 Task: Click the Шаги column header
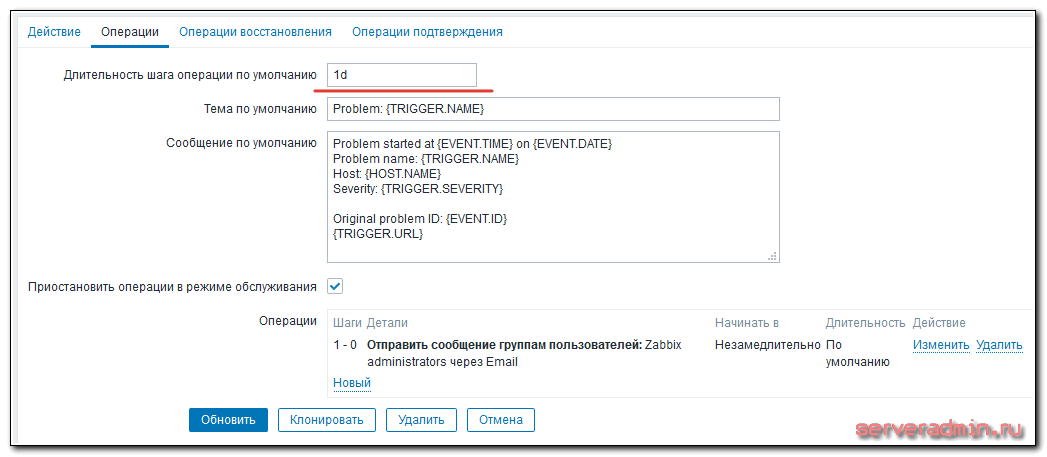(346, 323)
